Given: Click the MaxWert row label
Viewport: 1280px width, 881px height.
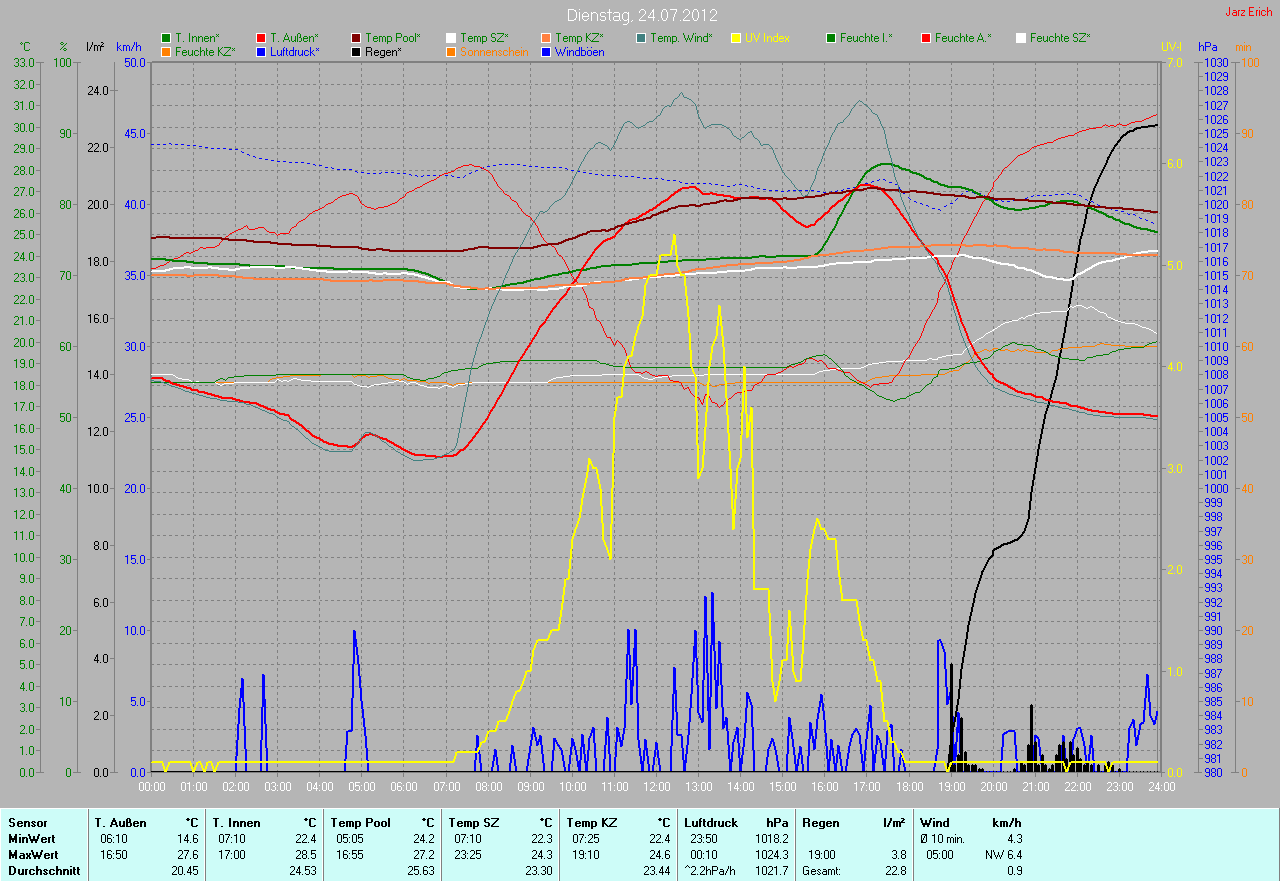Looking at the screenshot, I should coord(33,855).
